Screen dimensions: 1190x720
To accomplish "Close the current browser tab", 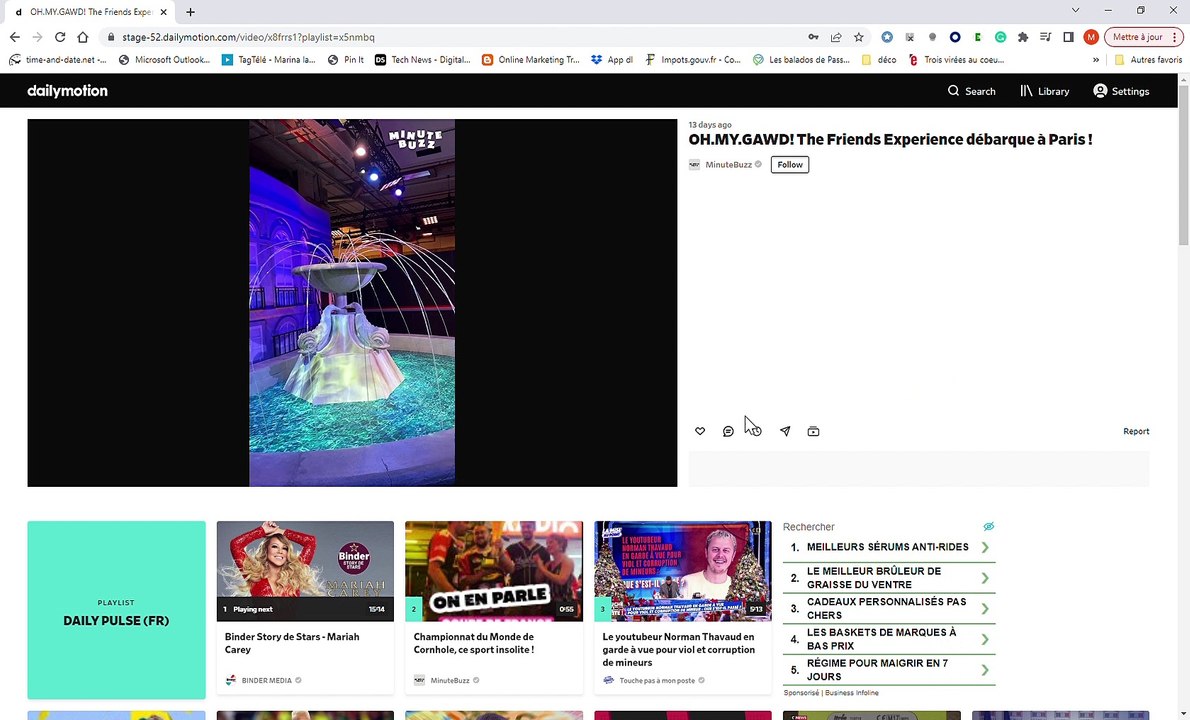I will (x=163, y=12).
